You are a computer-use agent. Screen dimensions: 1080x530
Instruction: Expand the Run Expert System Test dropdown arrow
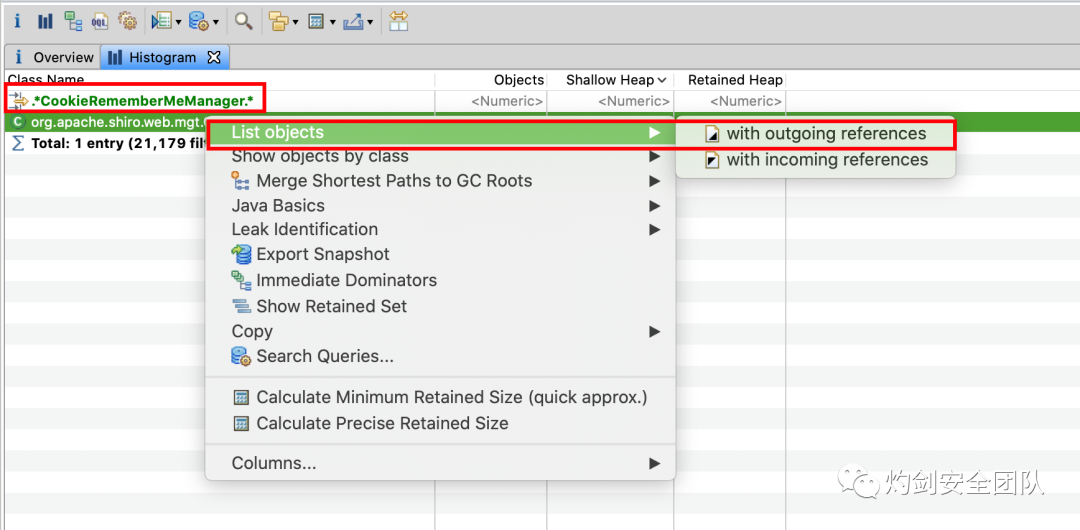coord(178,23)
